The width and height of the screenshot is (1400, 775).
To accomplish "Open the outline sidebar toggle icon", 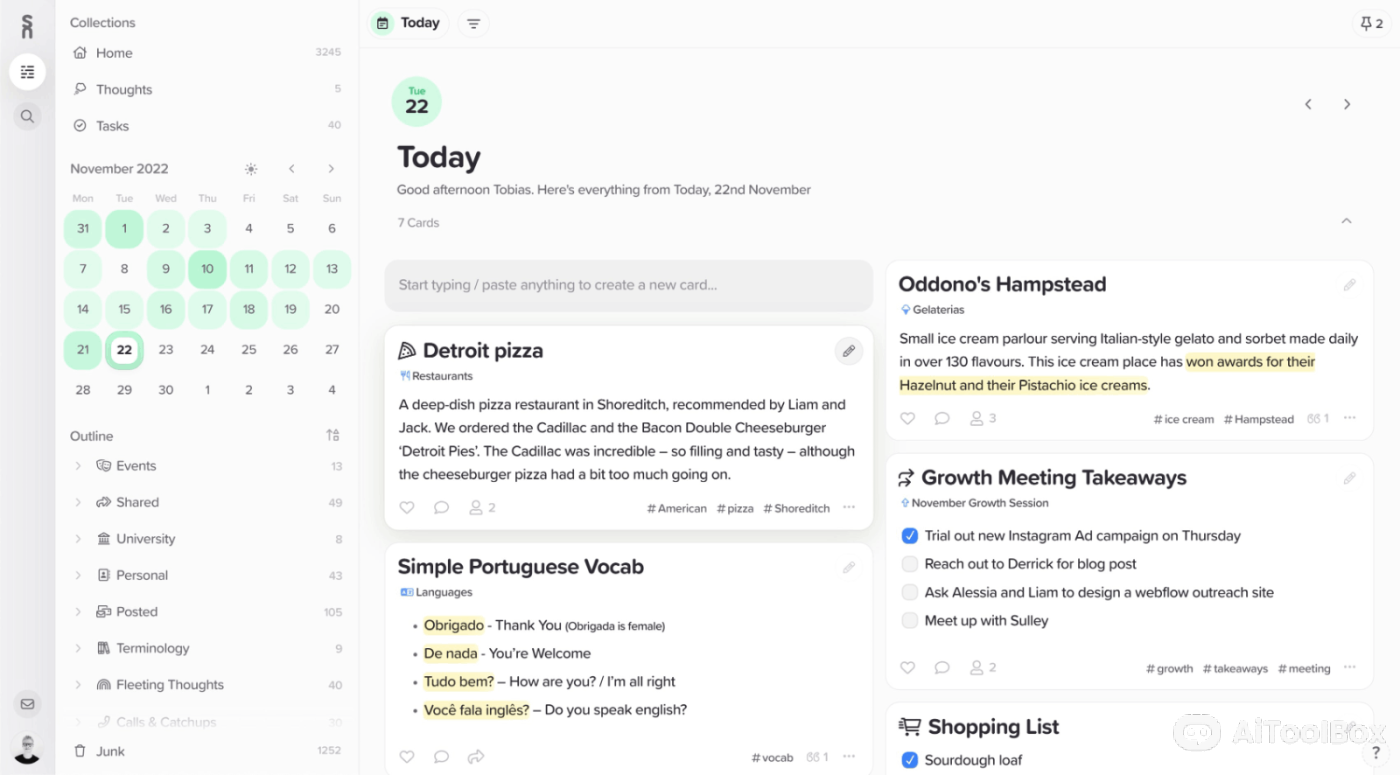I will tap(27, 72).
